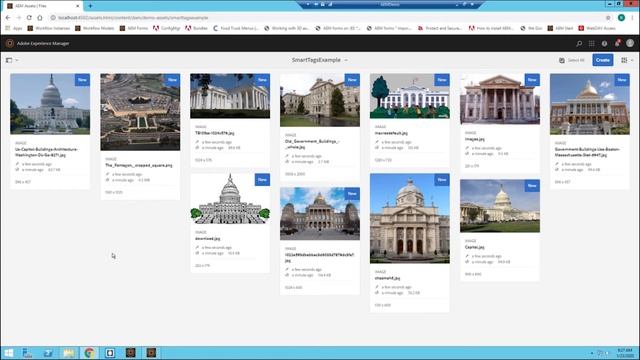Select the Pentagon aerial photo thumbnail
Viewport: 640px width, 360px height.
(140, 112)
